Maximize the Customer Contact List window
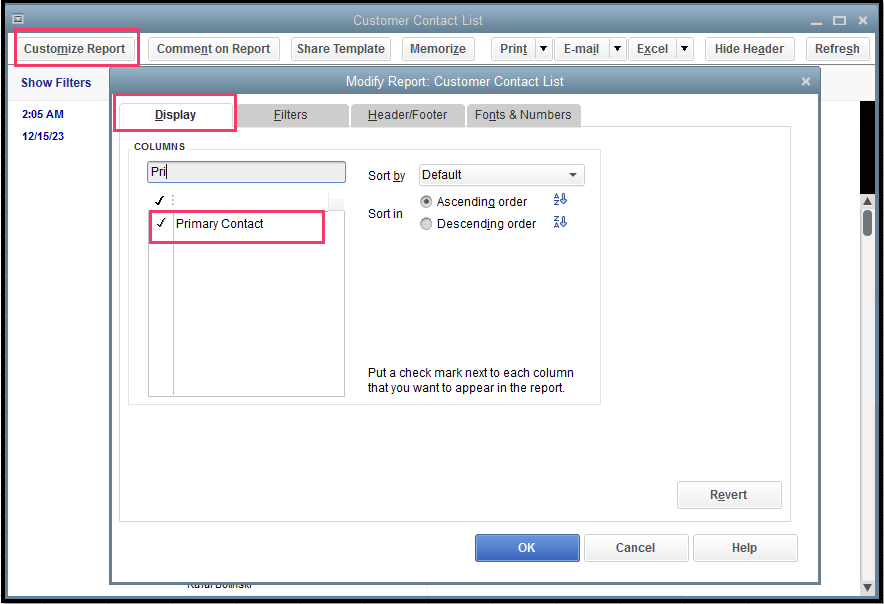884x604 pixels. point(839,21)
